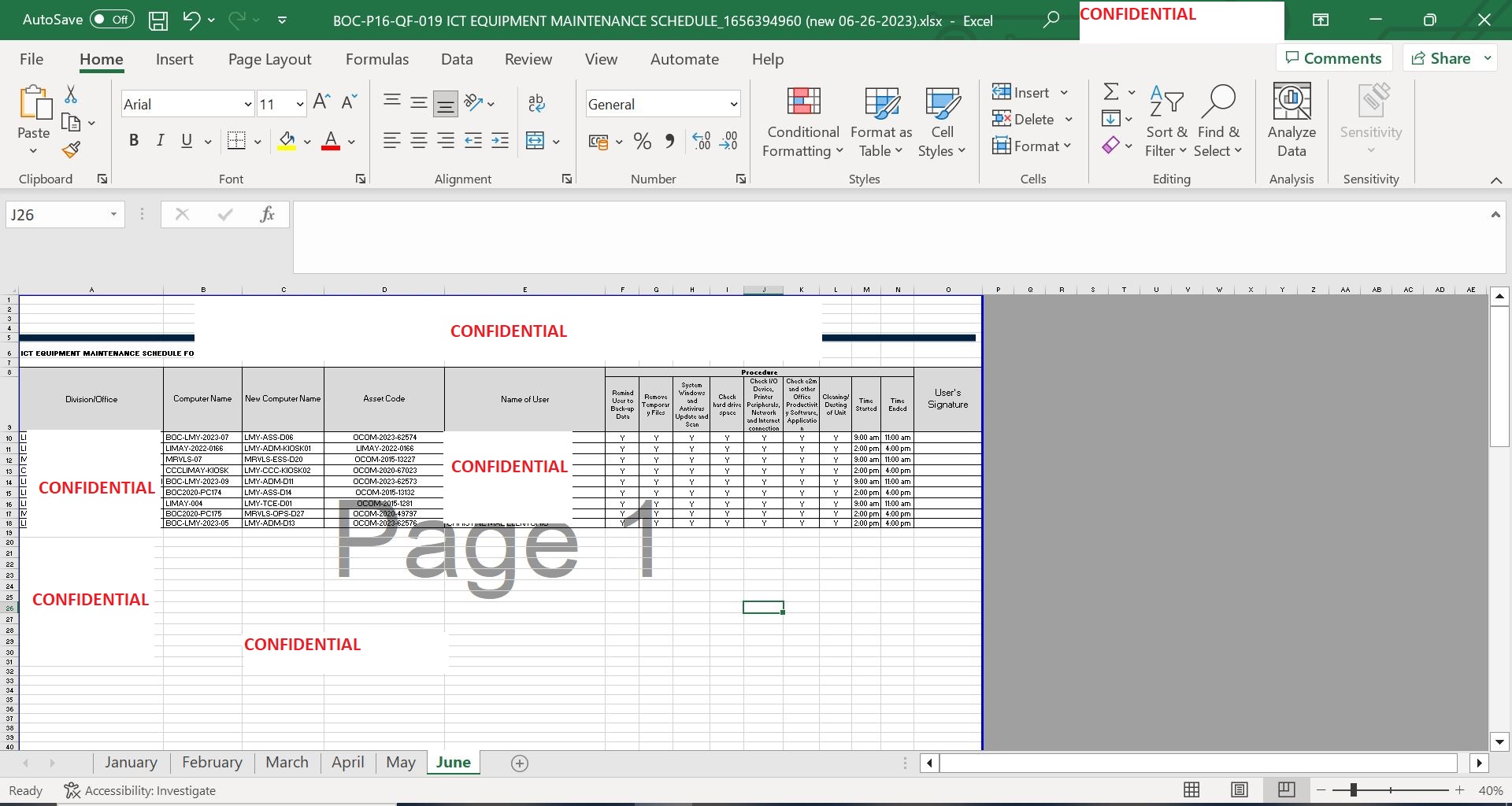Click the Fill Color yellow swatch button

[x=287, y=141]
